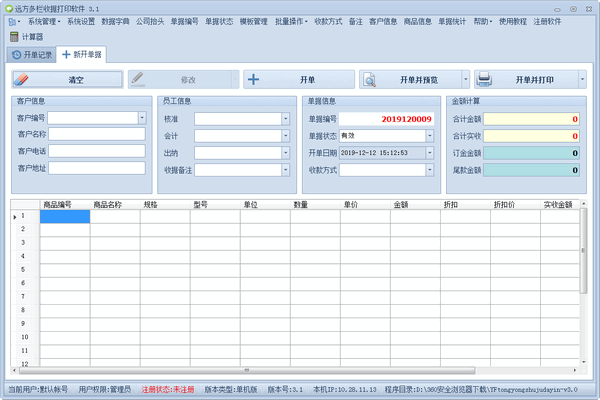This screenshot has height=400, width=600.
Task: Open the 公司抬头 menu item
Action: (150, 21)
